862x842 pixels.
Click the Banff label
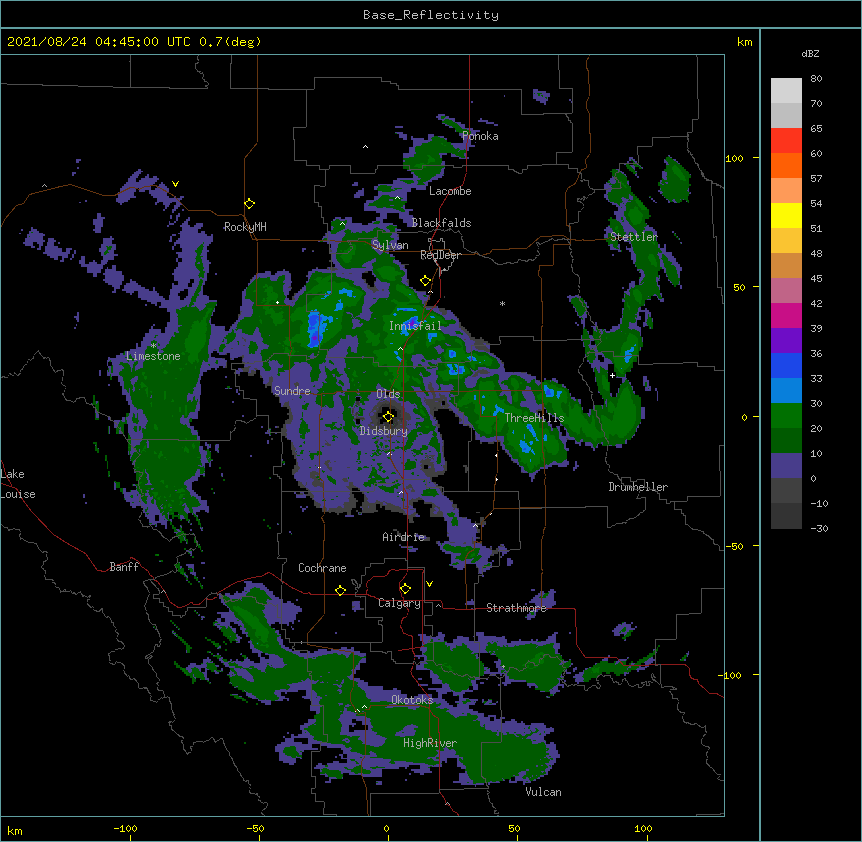point(124,567)
